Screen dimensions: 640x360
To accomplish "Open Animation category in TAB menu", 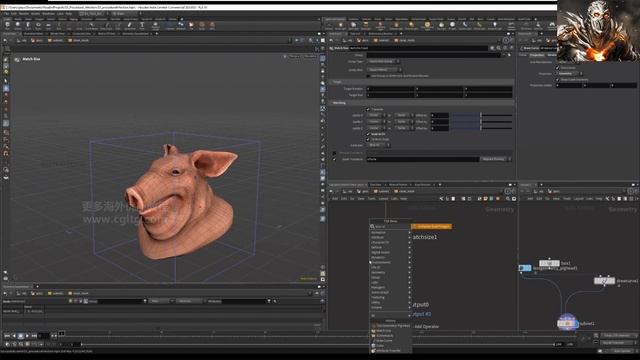I will (378, 233).
